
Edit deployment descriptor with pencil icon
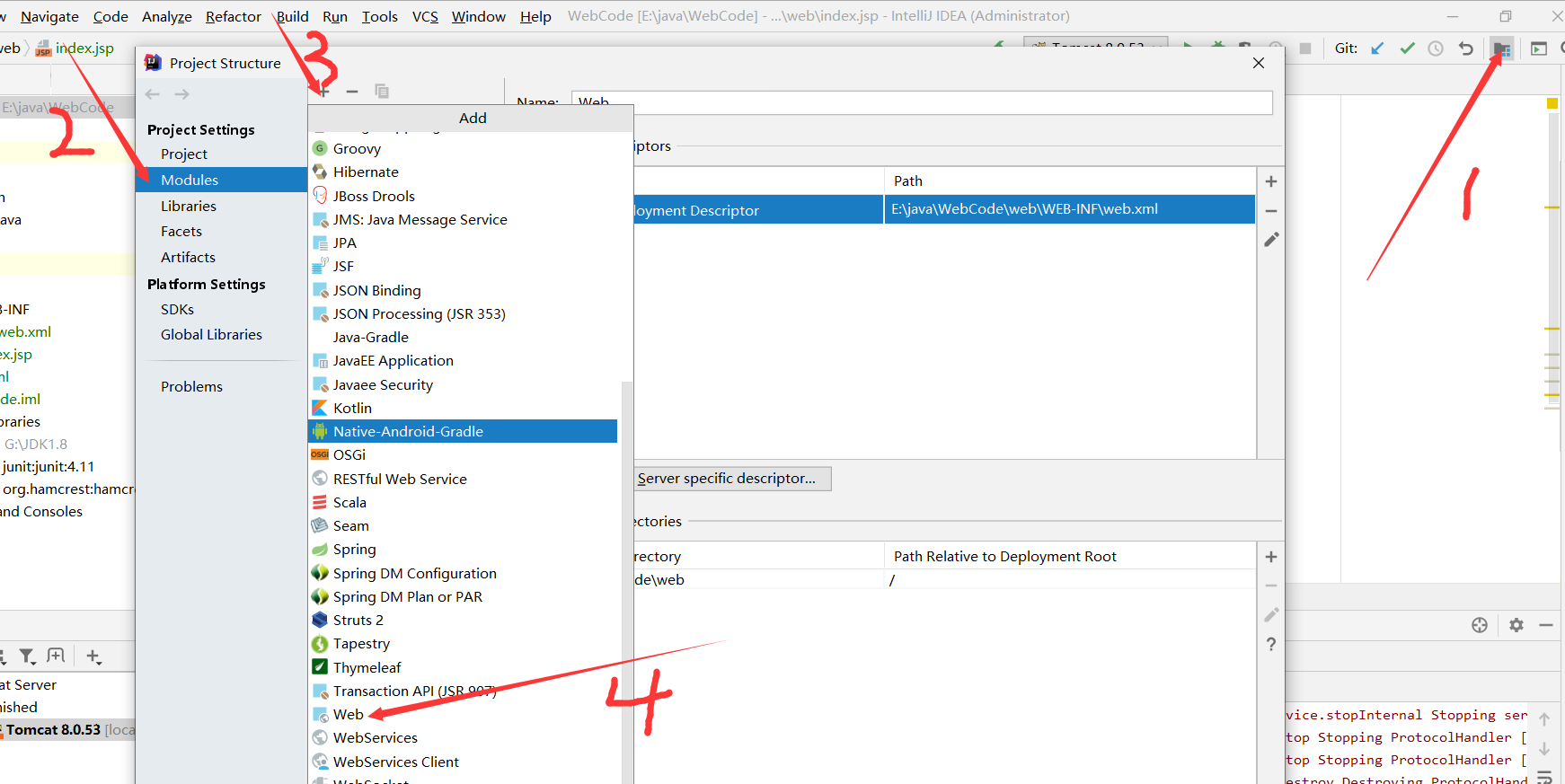coord(1271,240)
